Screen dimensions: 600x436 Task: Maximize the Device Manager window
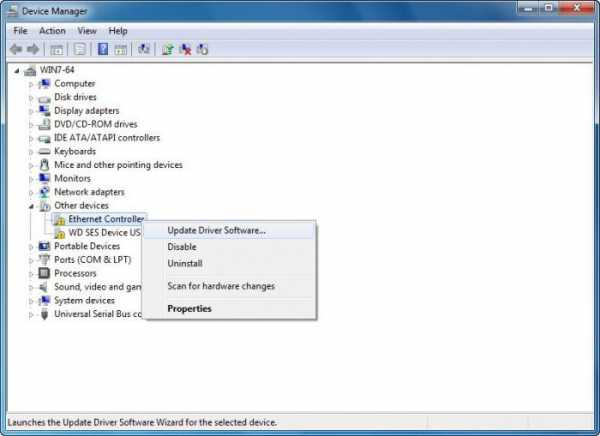(x=548, y=8)
